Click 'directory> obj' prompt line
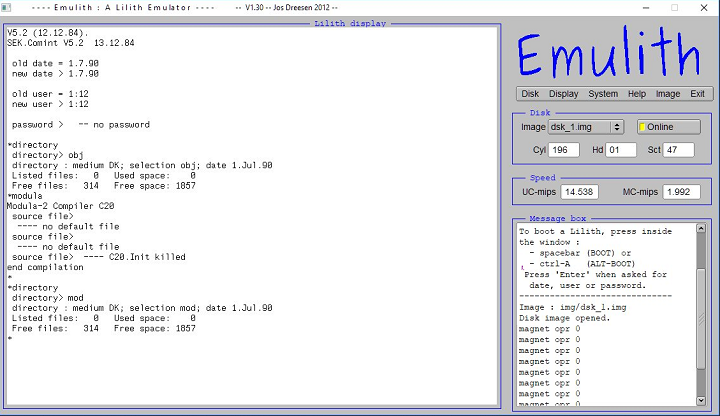Screen dimensions: 720x416 point(48,155)
